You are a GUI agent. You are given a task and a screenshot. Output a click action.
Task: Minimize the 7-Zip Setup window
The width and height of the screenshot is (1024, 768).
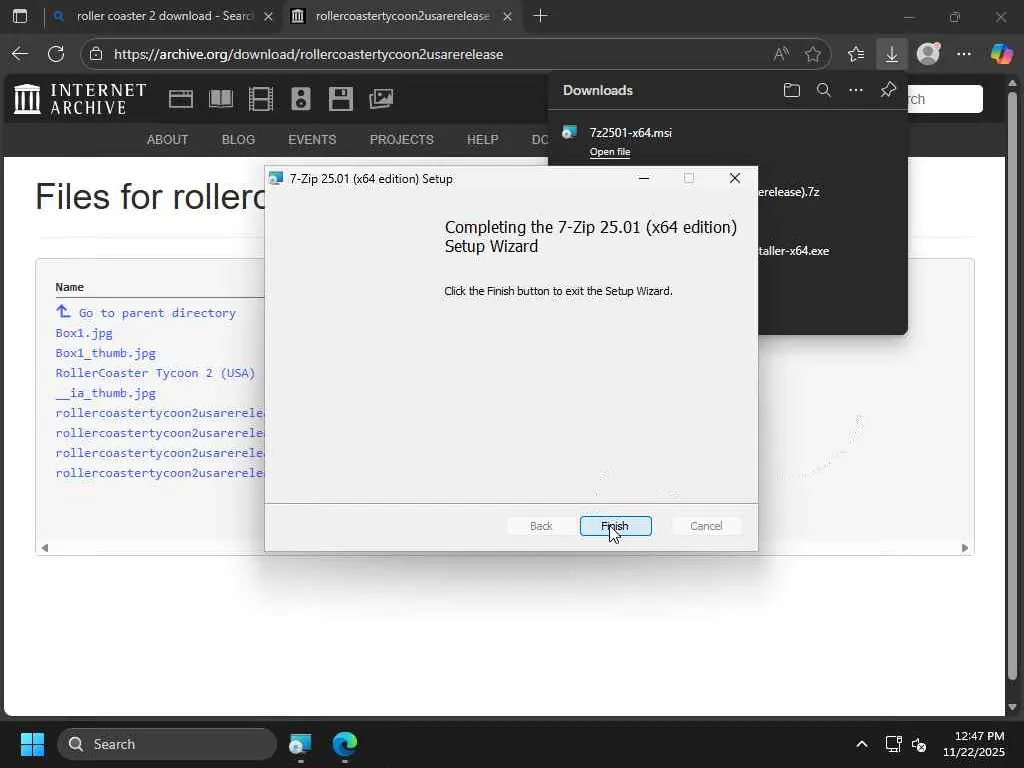[644, 178]
